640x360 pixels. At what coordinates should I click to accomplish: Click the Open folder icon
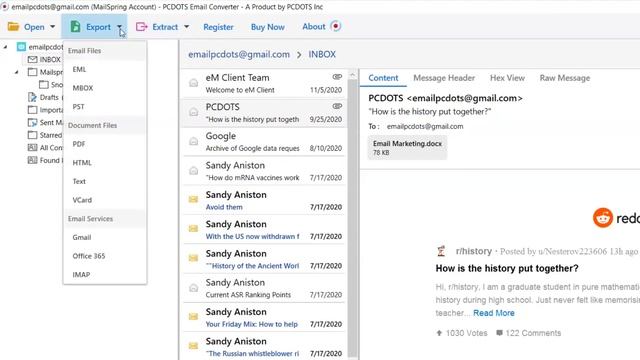(13, 27)
